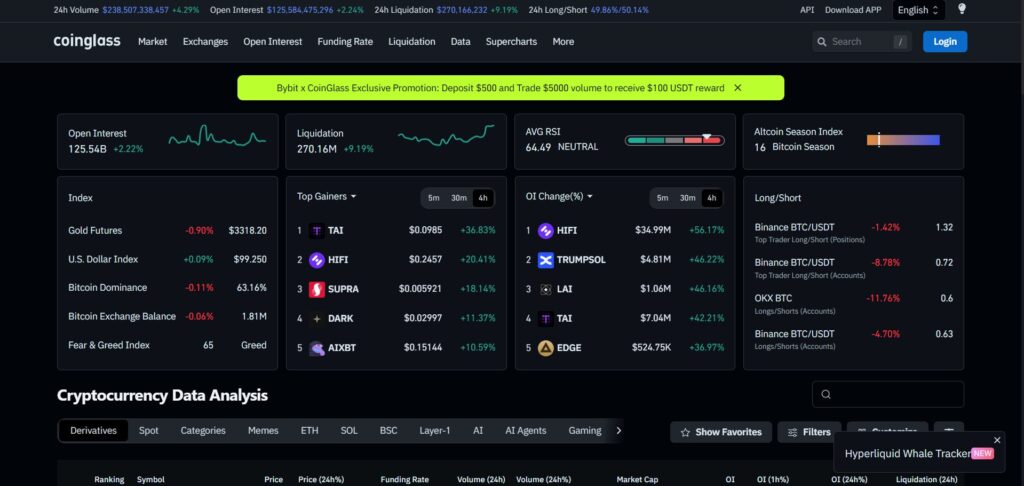
Task: Close the Hyperliquid Whale Tracker popup
Action: (x=997, y=440)
